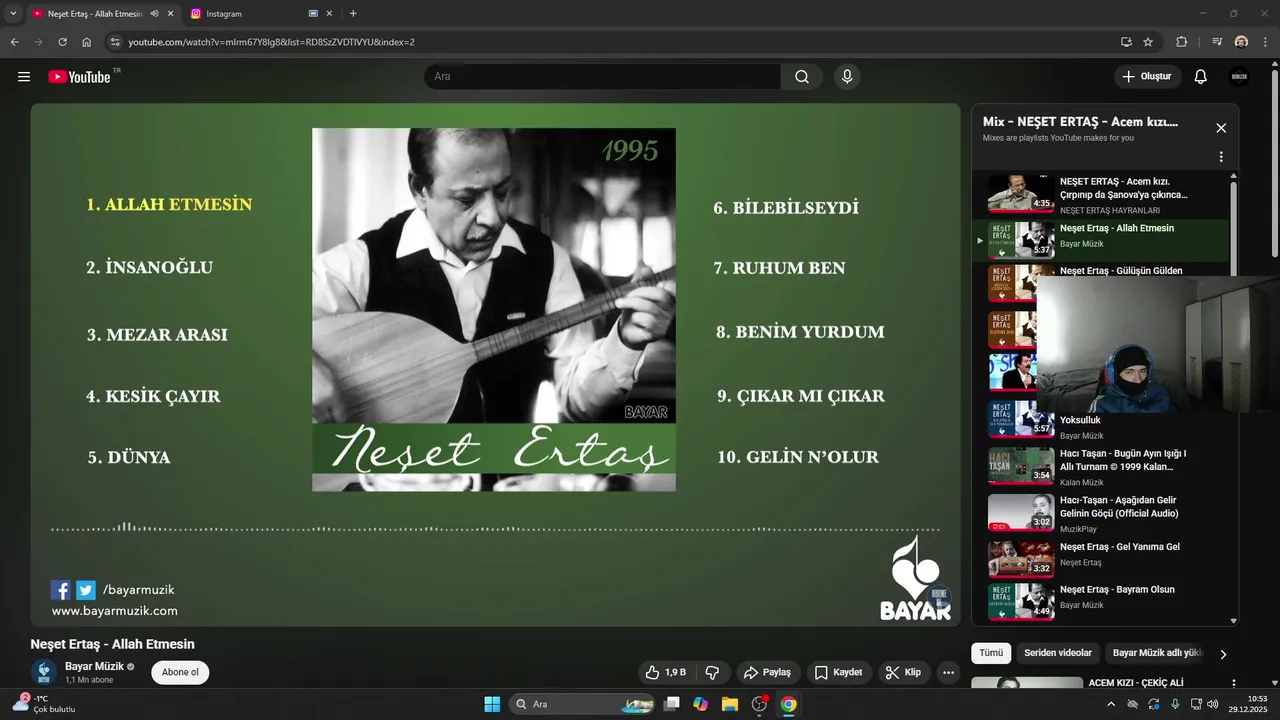This screenshot has height=720, width=1280.
Task: Play Acem kızı Çırpınıp da Şanova'ya playlist item
Action: [x=1100, y=195]
